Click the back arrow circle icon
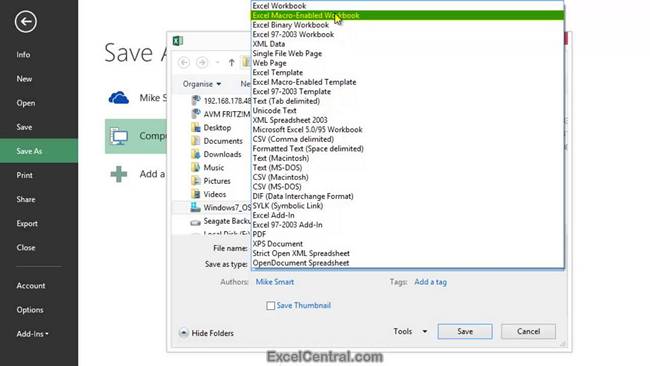The image size is (650, 366). click(26, 22)
